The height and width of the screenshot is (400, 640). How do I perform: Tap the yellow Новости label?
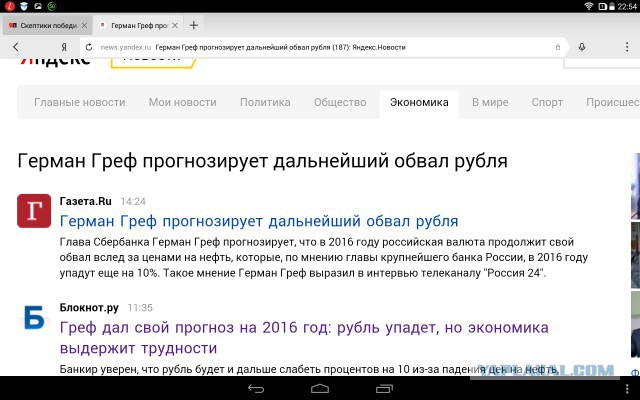[153, 62]
